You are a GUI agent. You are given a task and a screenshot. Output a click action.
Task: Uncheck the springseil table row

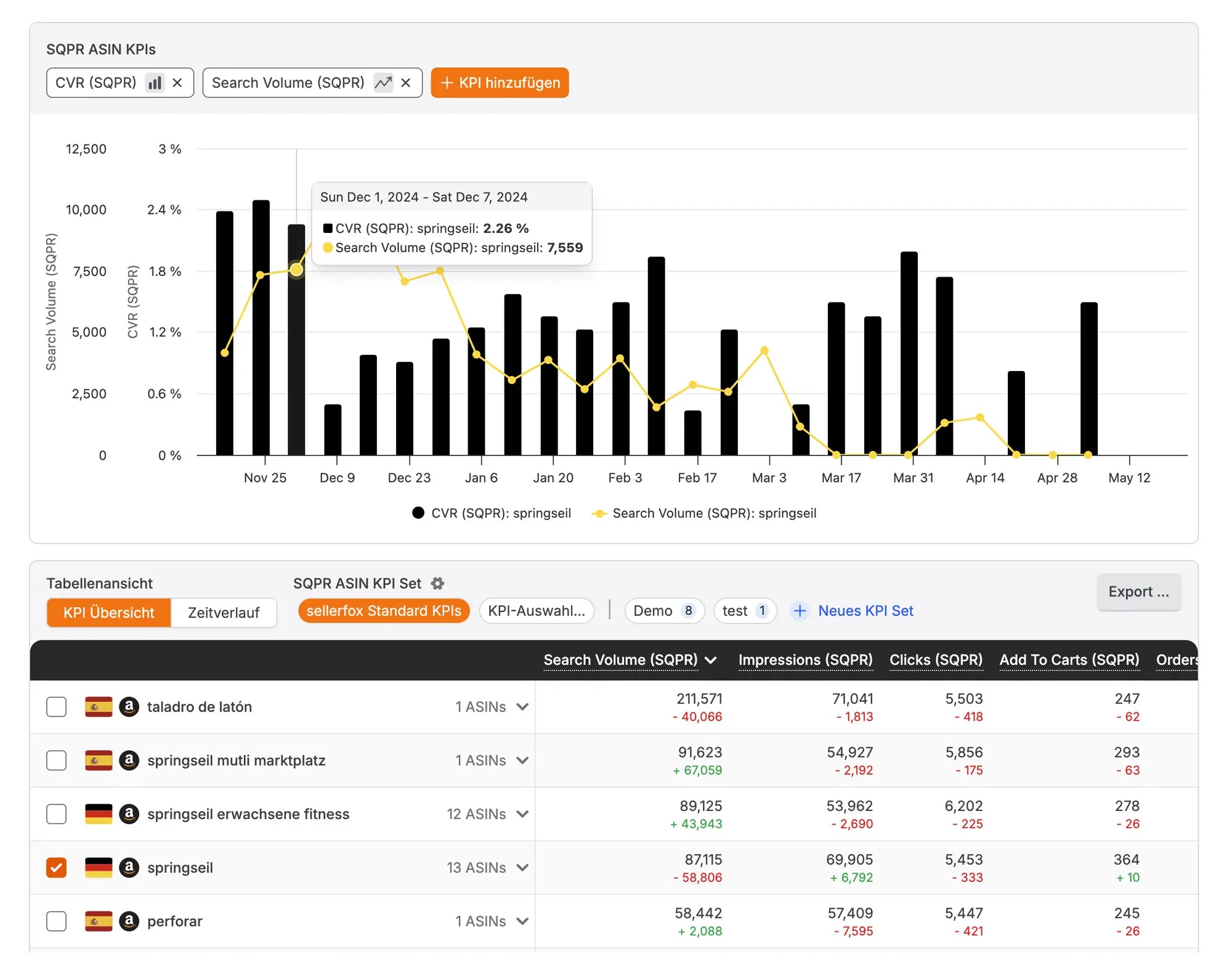(x=56, y=867)
